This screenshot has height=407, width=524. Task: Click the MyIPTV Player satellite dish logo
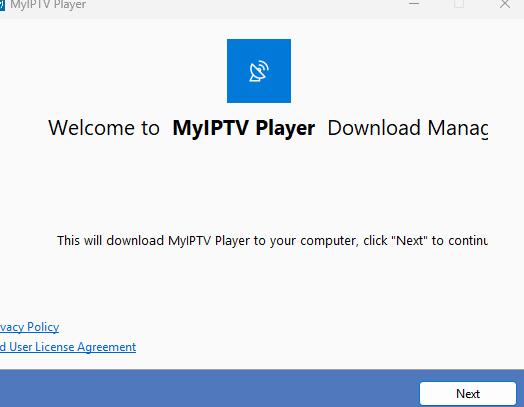[259, 71]
